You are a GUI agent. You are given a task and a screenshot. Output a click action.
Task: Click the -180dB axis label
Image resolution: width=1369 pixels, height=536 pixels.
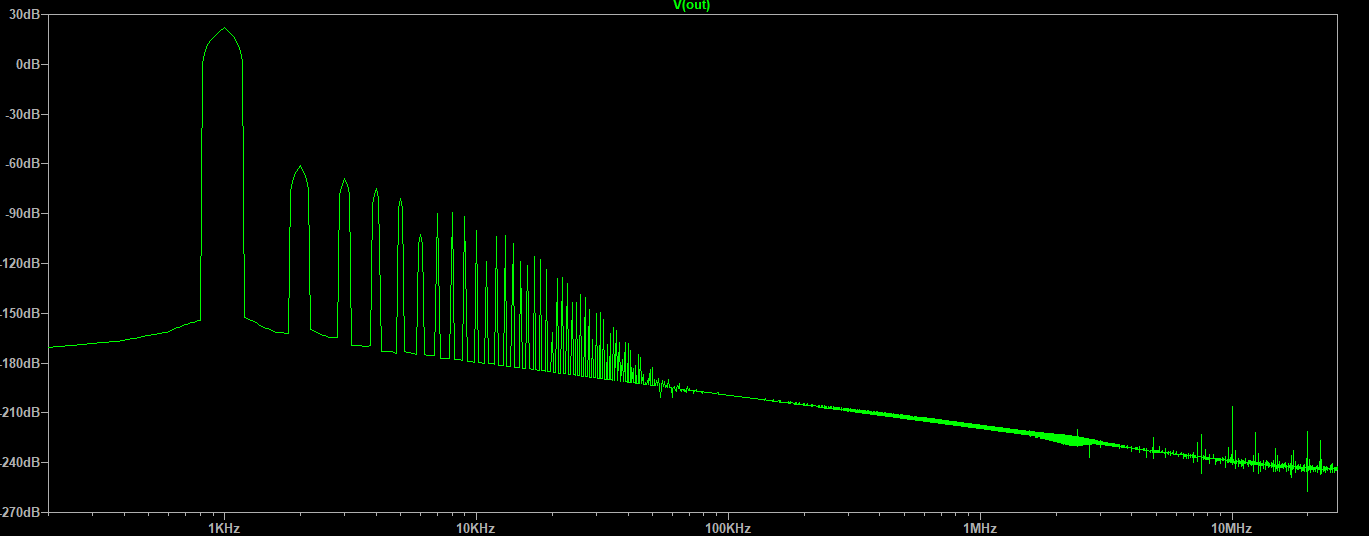[21, 363]
